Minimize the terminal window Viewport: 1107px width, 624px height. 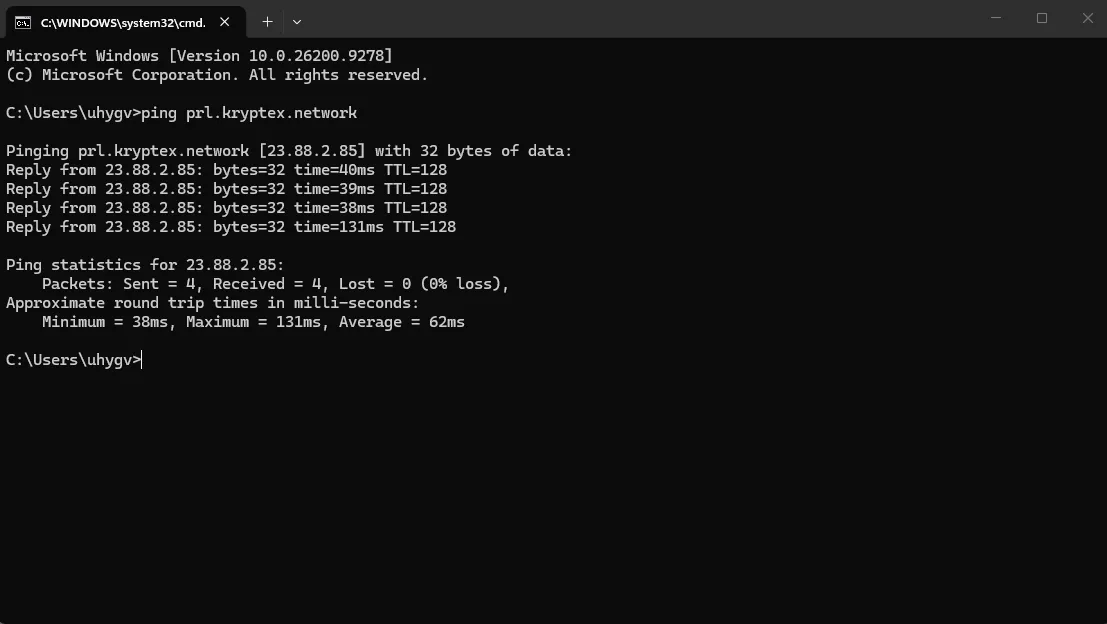996,18
